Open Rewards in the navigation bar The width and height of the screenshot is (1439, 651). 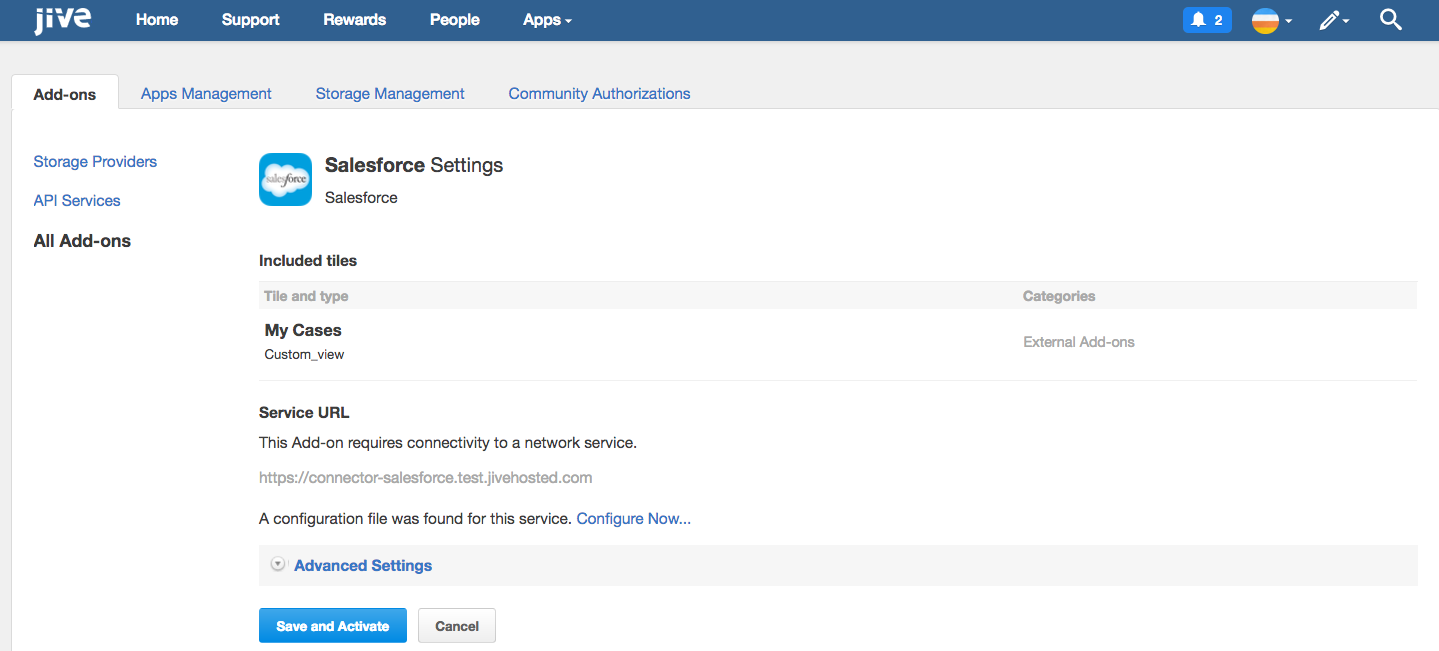[x=355, y=20]
